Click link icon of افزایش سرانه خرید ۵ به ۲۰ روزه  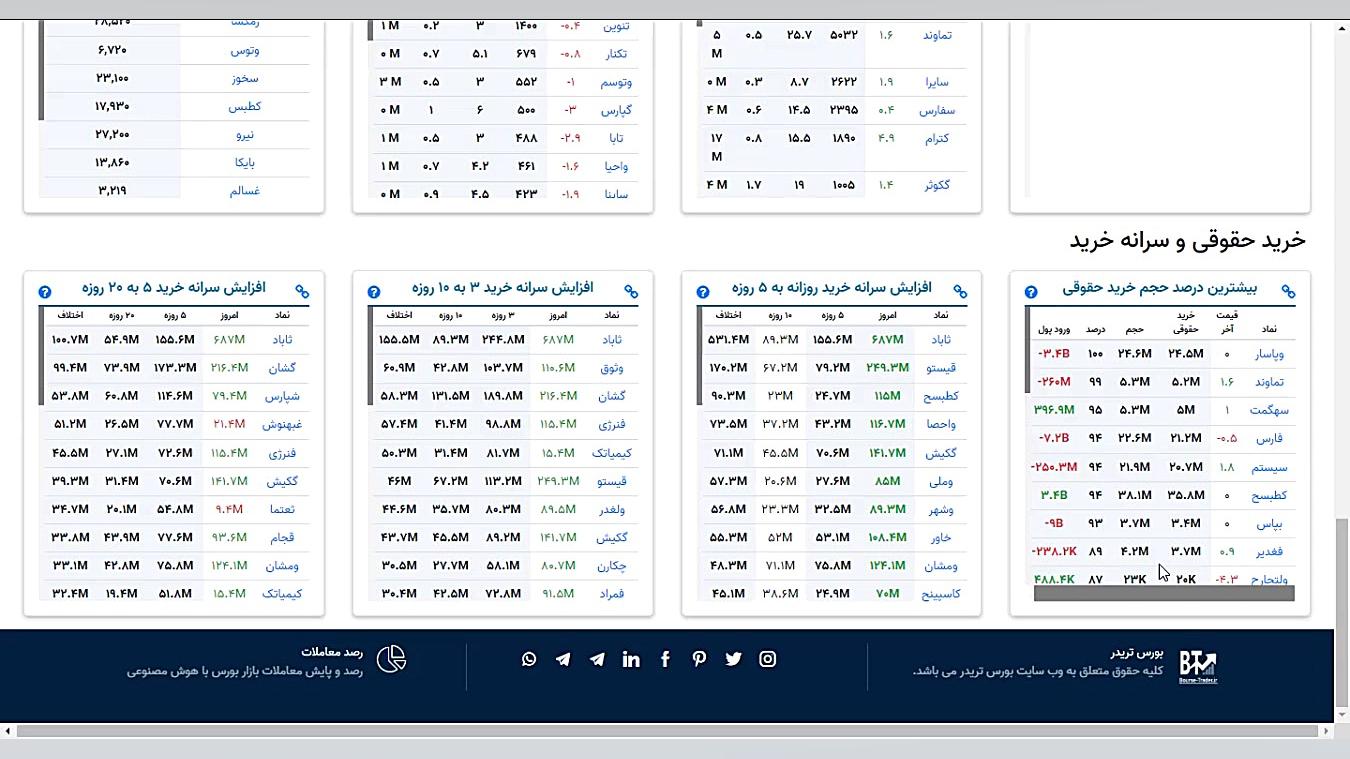click(302, 292)
